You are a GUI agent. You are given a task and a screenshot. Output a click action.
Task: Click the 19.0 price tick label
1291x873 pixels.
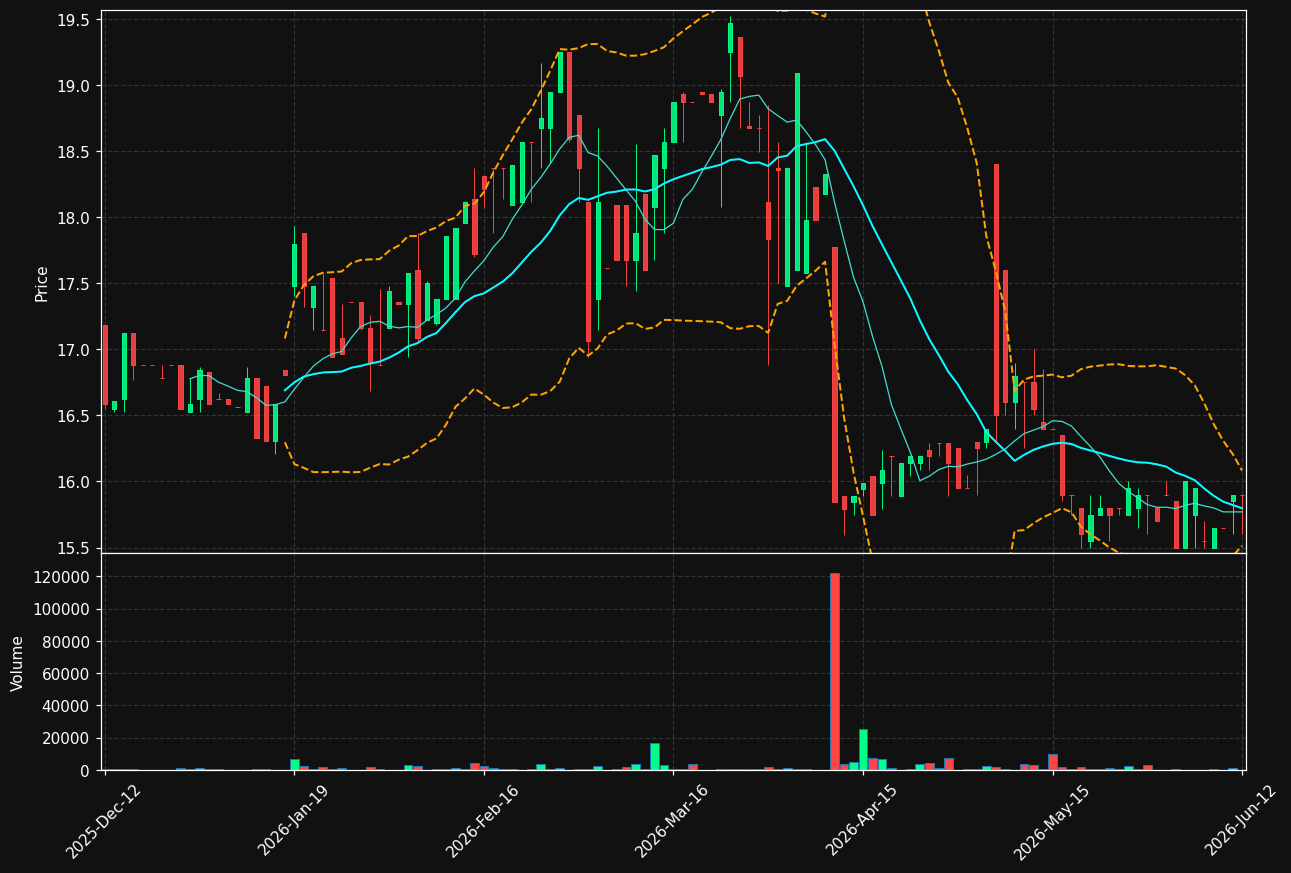point(73,86)
